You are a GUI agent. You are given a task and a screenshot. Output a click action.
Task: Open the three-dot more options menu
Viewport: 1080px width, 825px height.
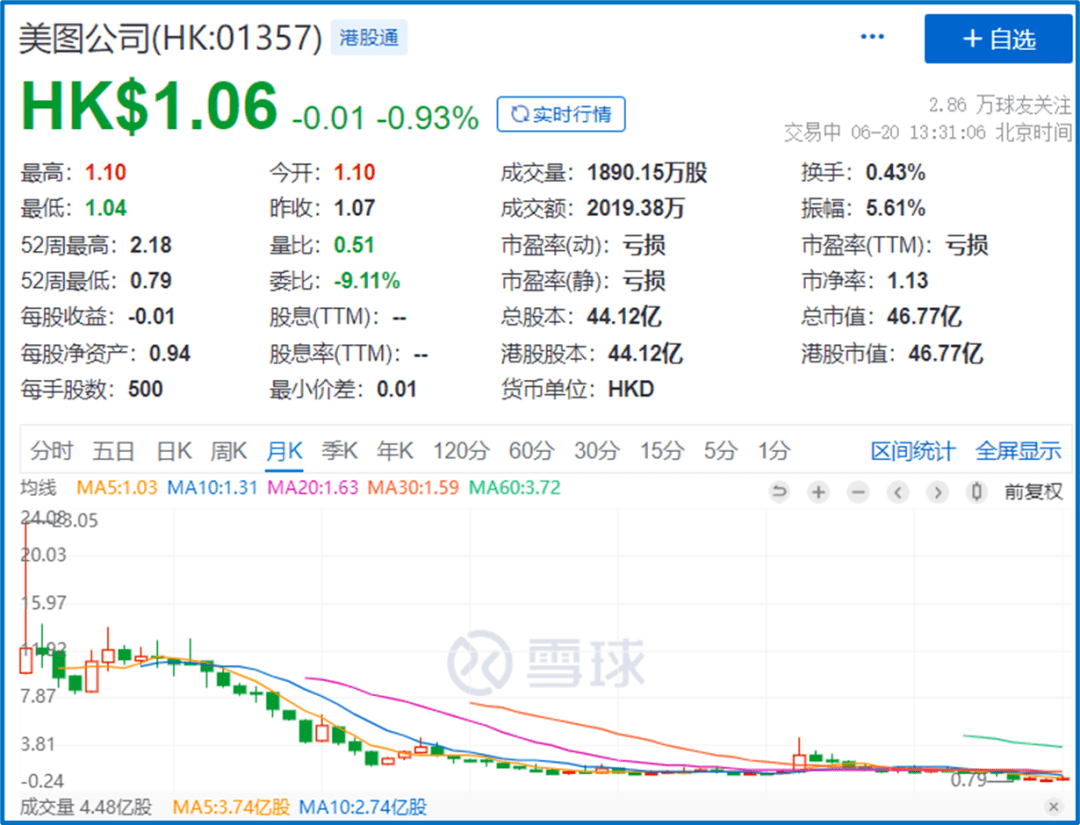tap(872, 38)
